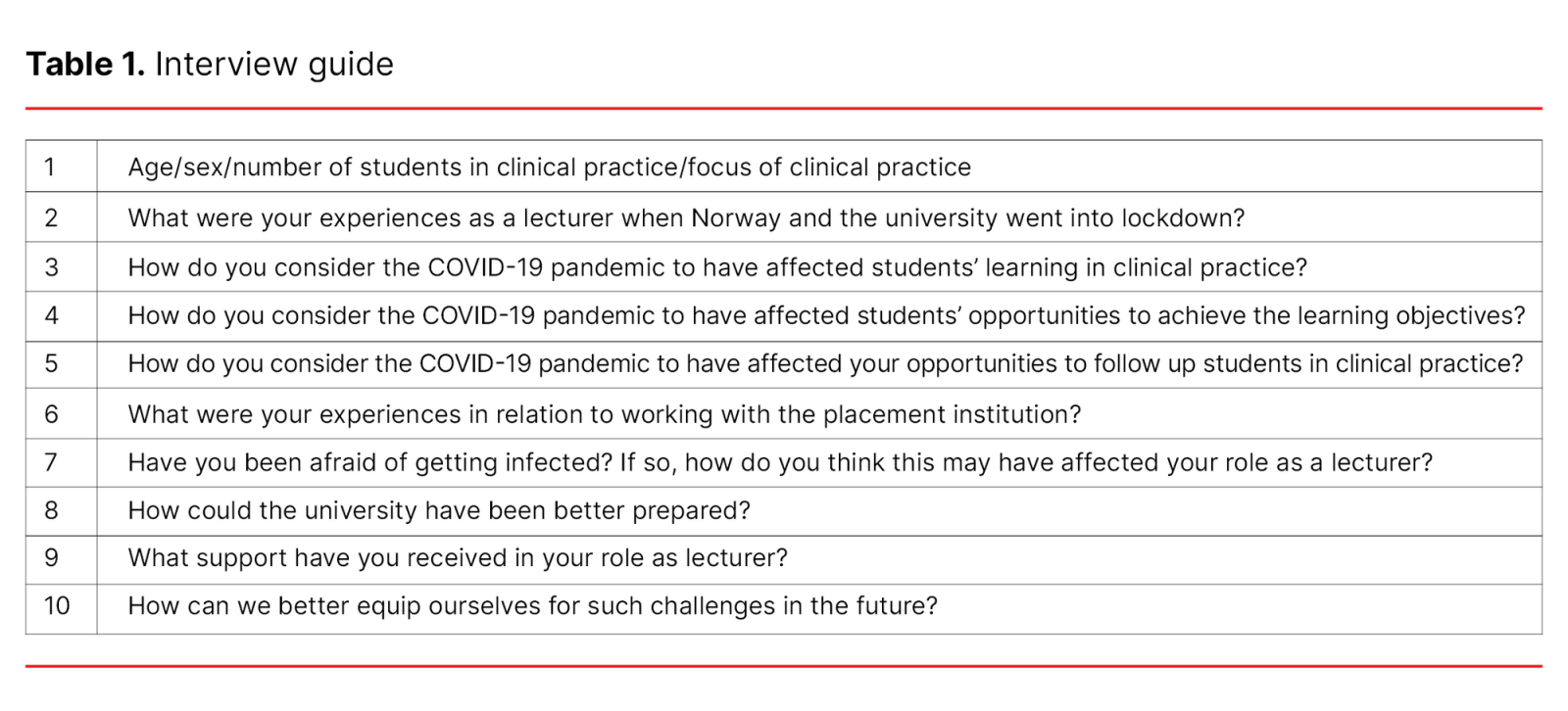Viewport: 1568px width, 711px height.
Task: Select the row number 6 cell
Action: coord(51,415)
